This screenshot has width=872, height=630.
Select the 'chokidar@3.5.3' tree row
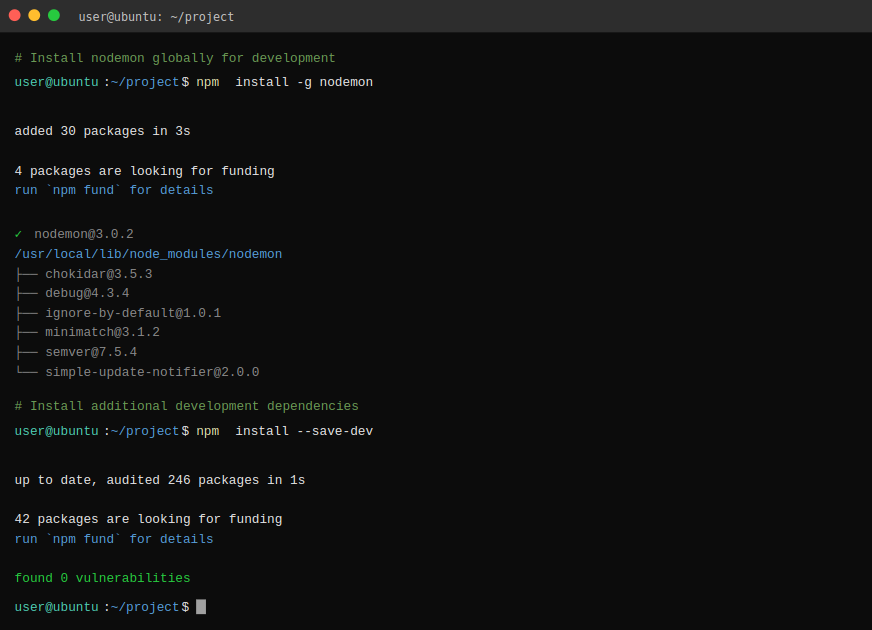(84, 274)
